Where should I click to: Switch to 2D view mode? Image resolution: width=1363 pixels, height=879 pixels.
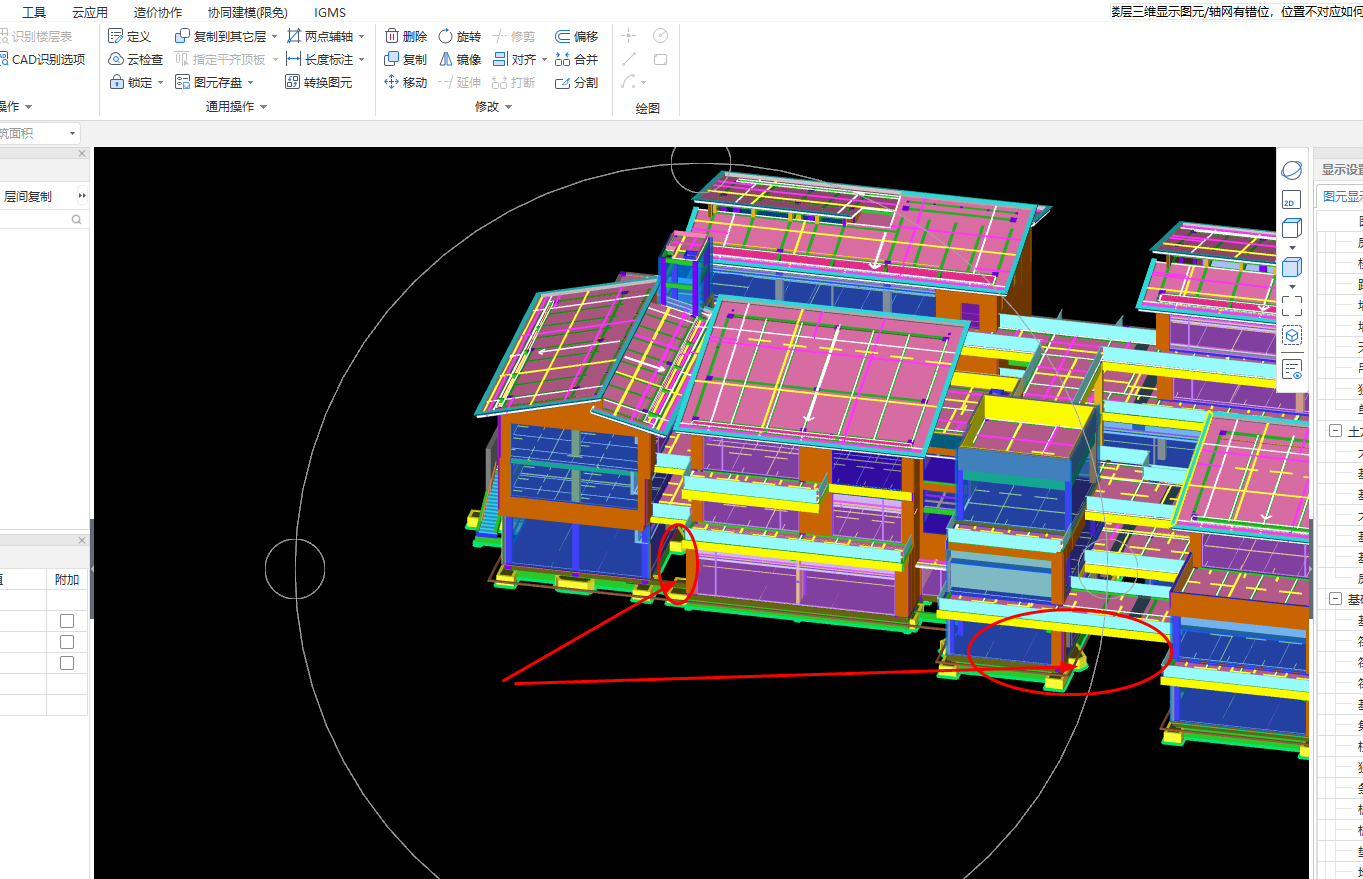(1292, 200)
